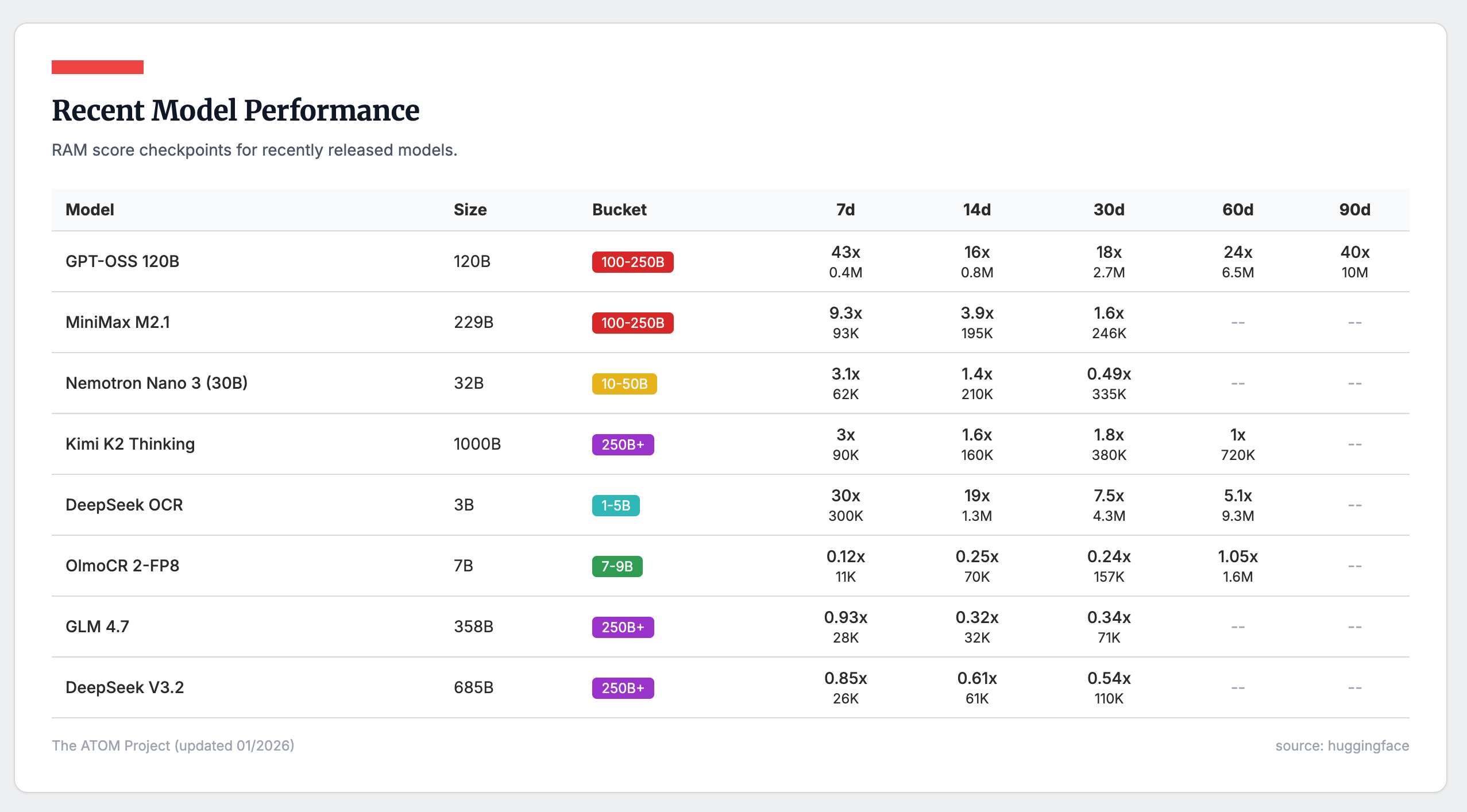Click the Model column header

click(x=90, y=210)
